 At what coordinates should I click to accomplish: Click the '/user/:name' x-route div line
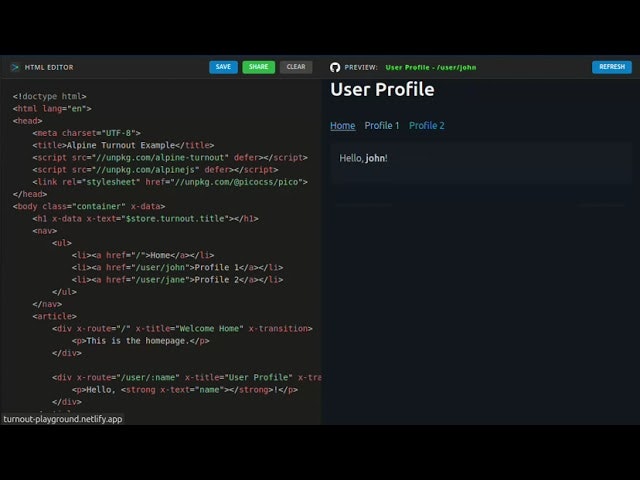187,378
